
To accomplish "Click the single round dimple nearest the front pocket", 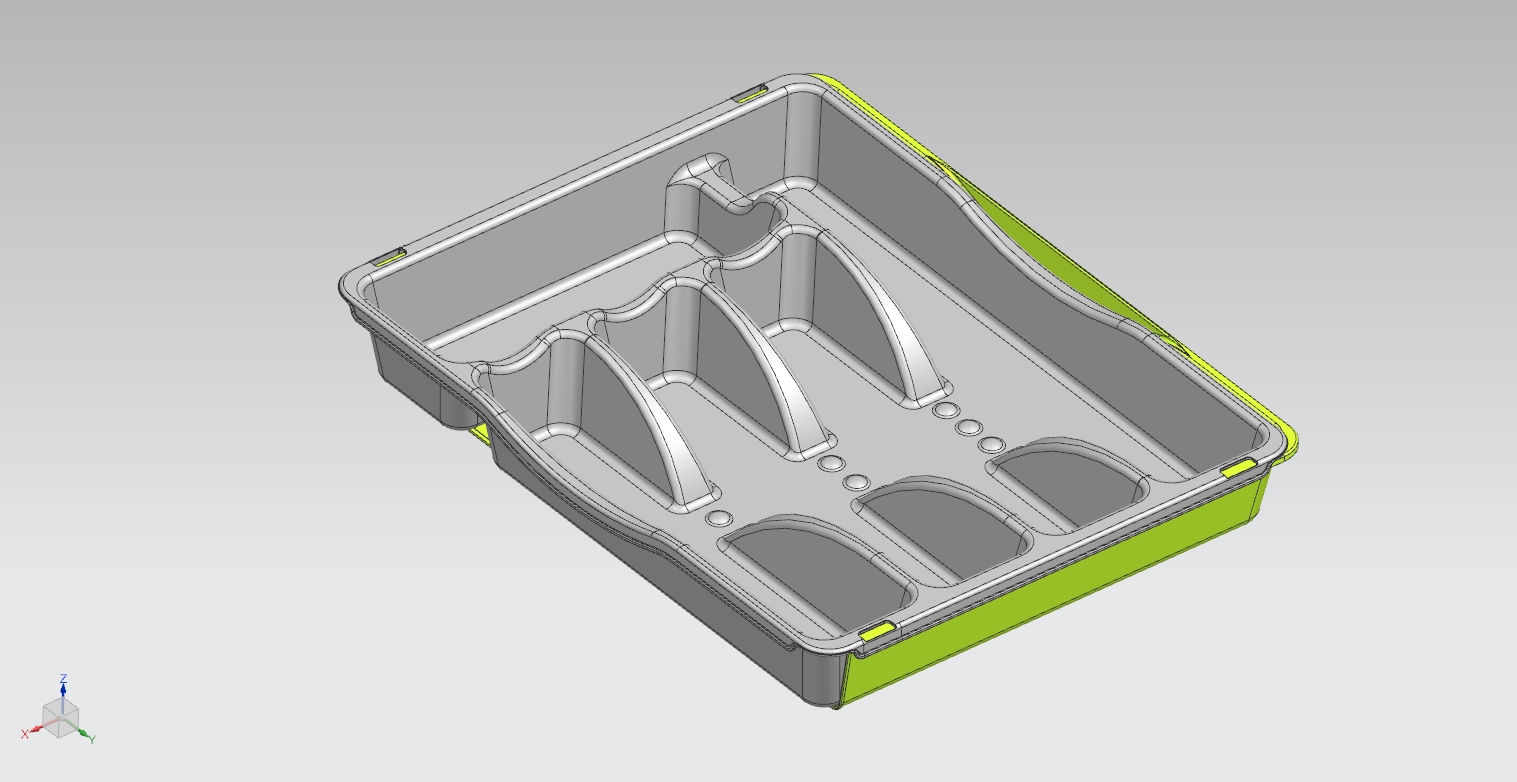I will coord(719,519).
